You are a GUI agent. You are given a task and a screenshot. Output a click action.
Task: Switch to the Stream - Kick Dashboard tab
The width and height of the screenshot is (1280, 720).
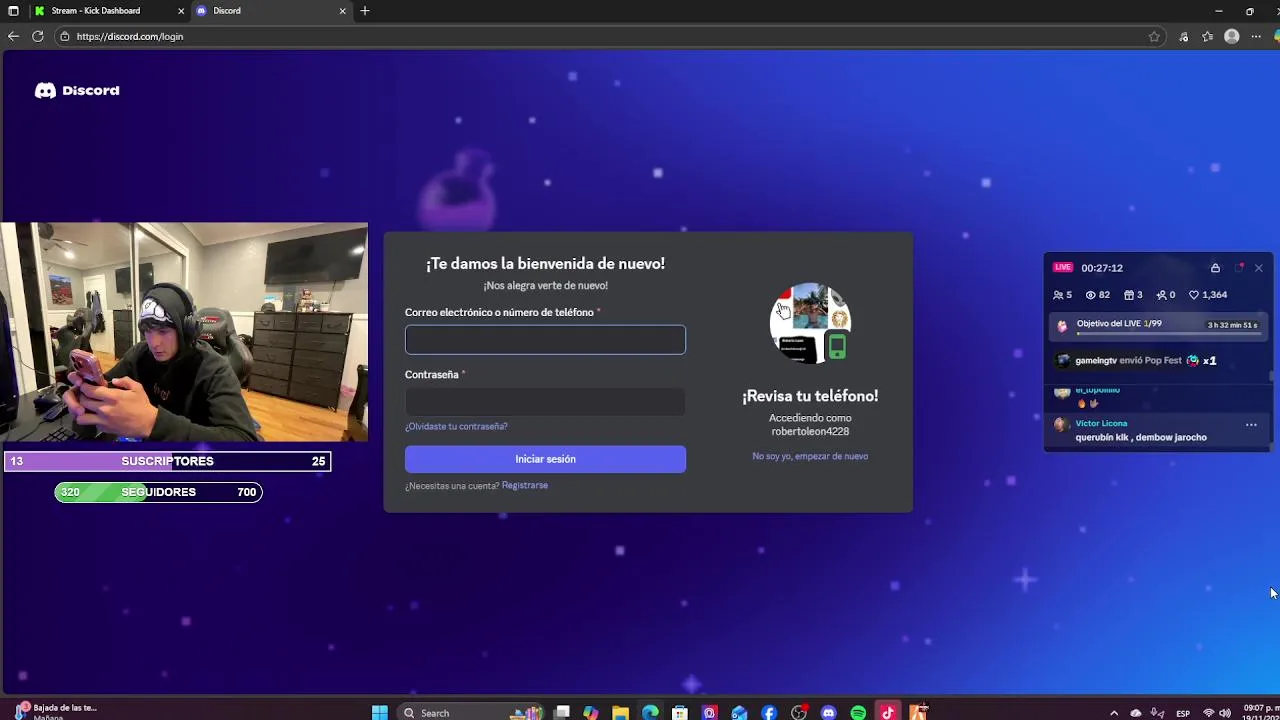tap(107, 11)
